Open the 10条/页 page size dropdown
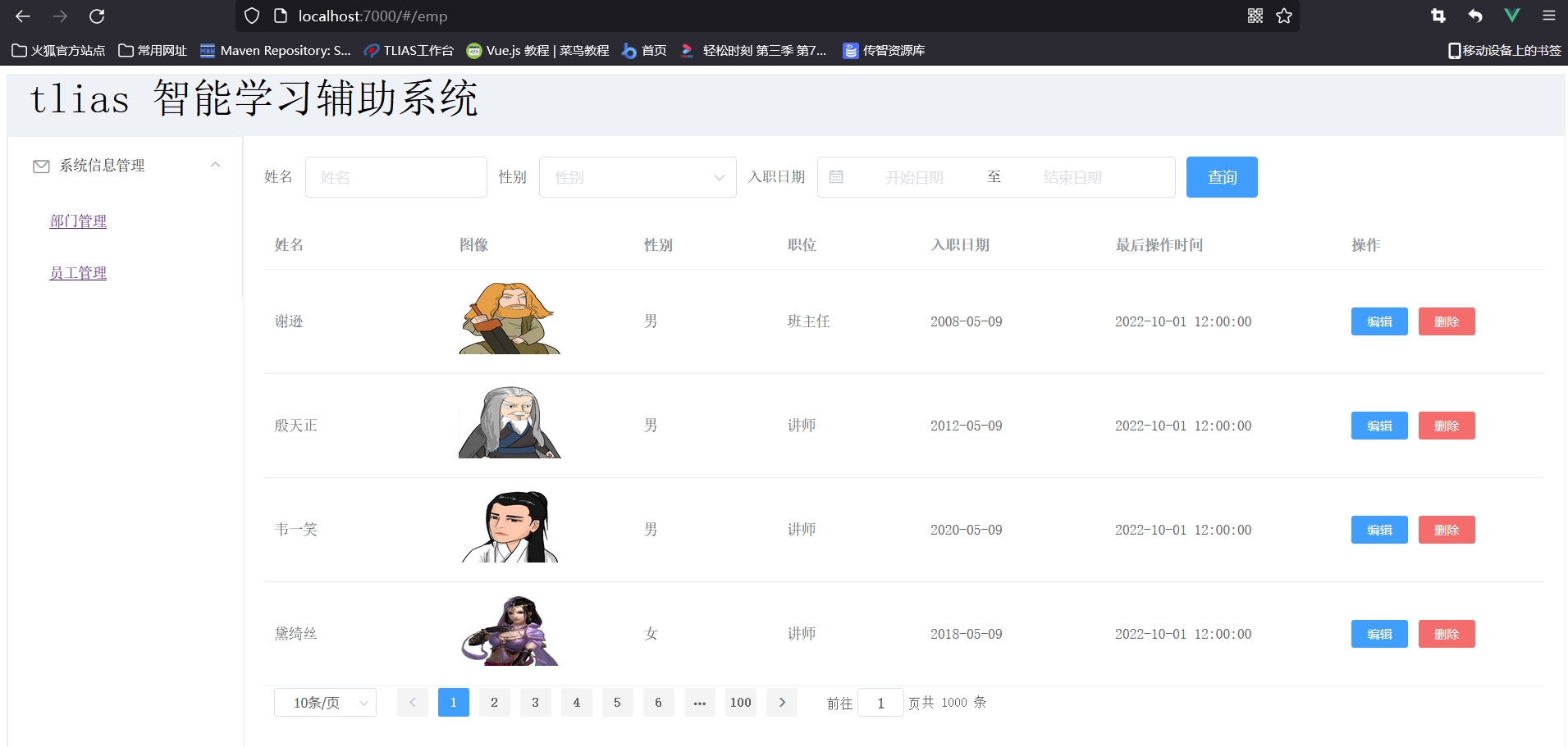 [x=325, y=703]
